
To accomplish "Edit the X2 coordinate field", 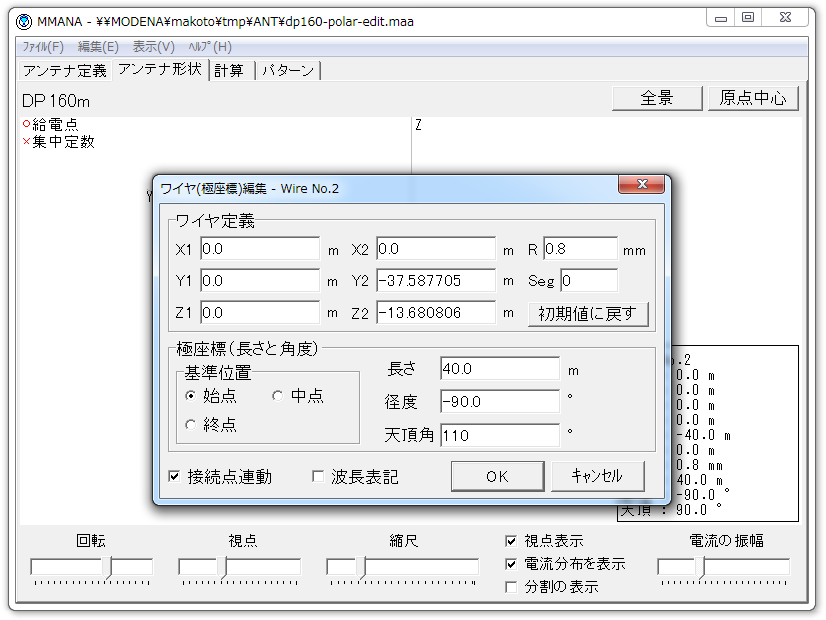I will [x=436, y=249].
